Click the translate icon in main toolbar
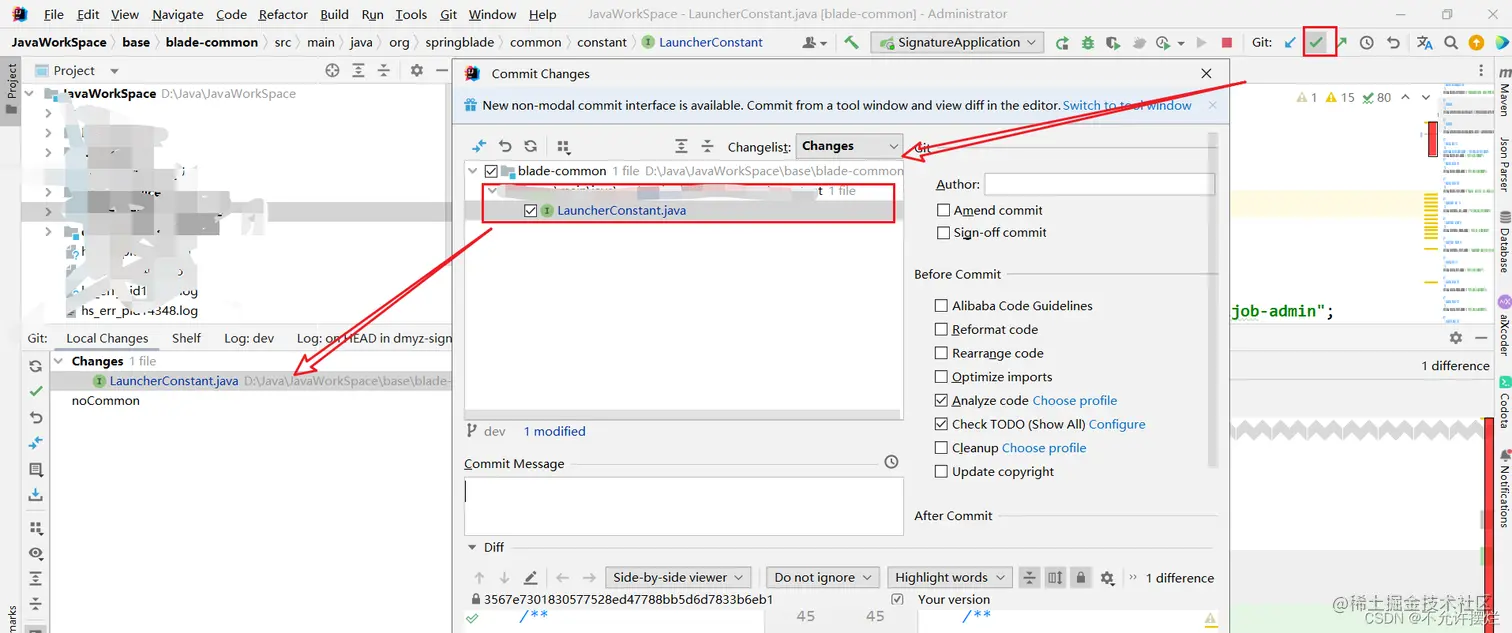 point(1424,42)
